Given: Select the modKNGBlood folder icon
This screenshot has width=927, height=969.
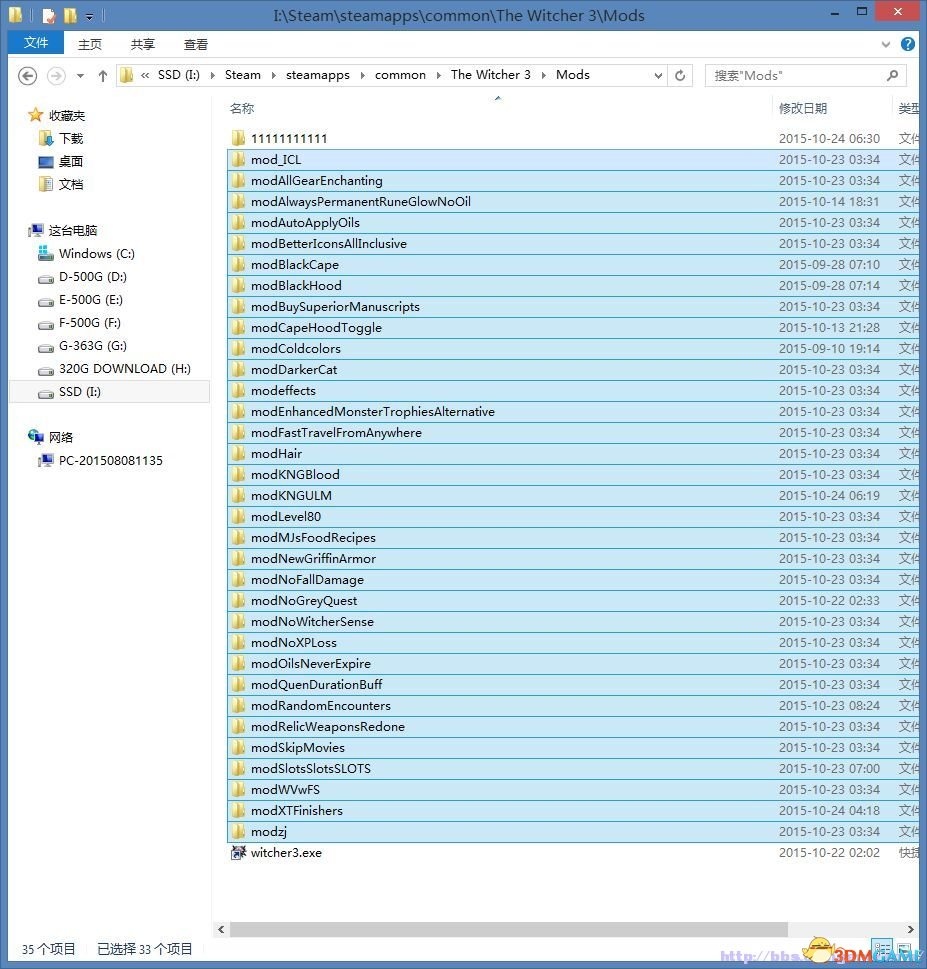Looking at the screenshot, I should (238, 475).
